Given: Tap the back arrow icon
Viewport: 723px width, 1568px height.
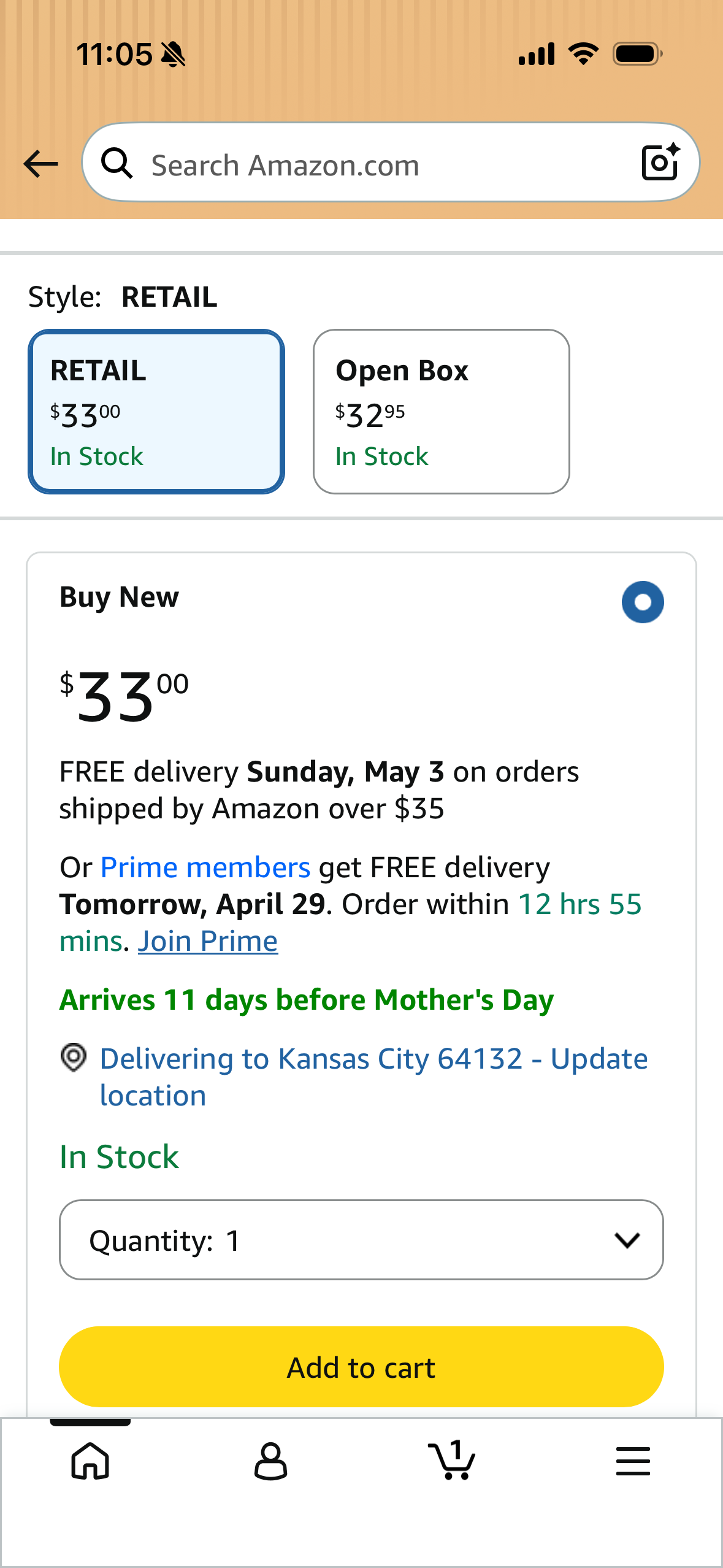Looking at the screenshot, I should coord(40,164).
